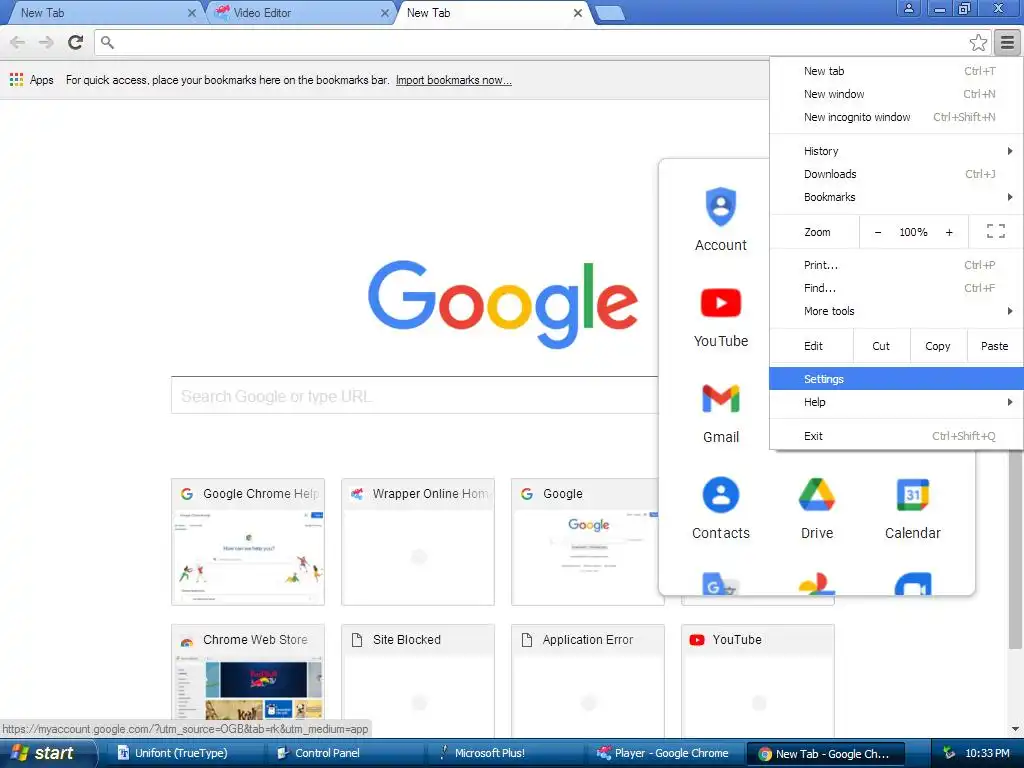
Task: Select New window in the Chrome menu
Action: point(896,94)
